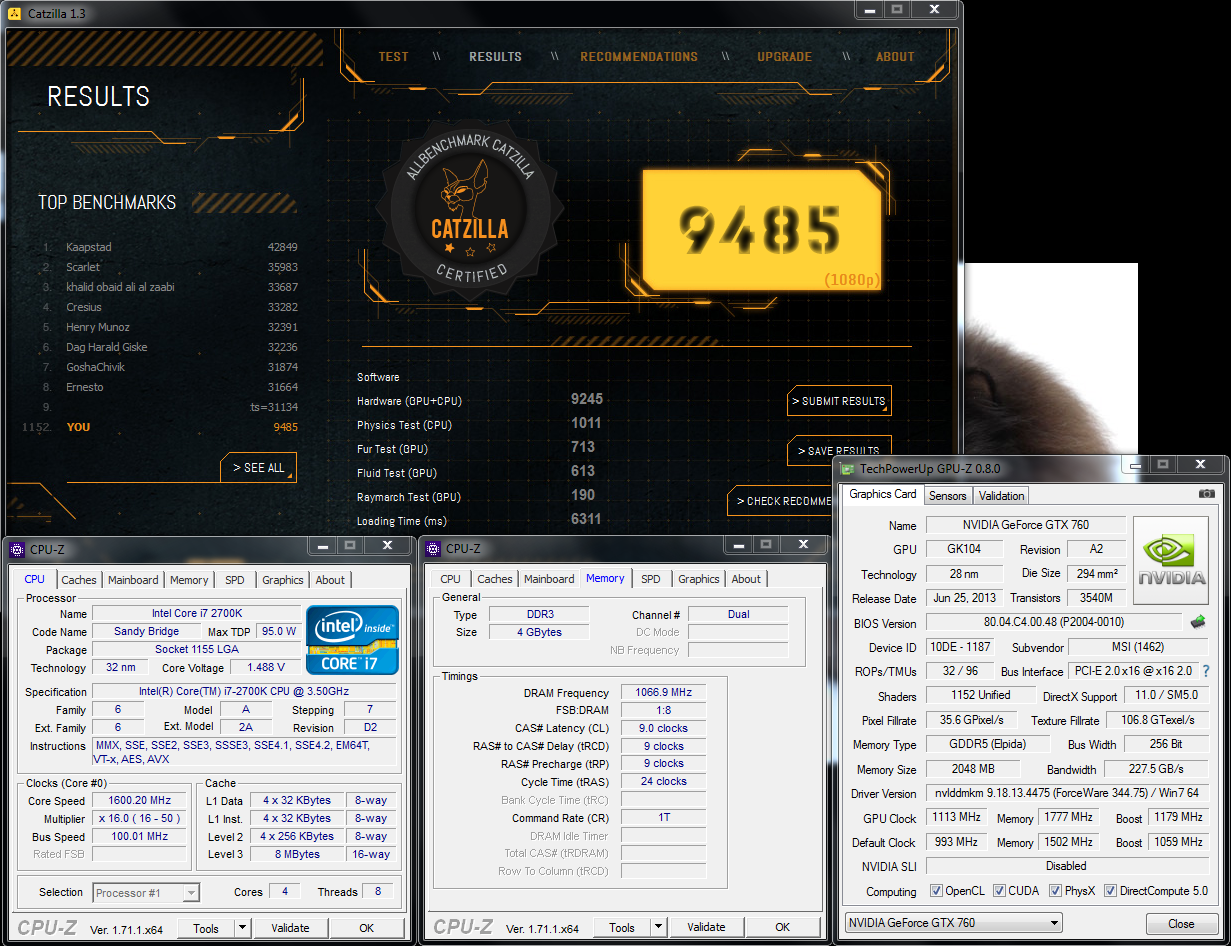
Task: Click the DRAM Frequency value 1066.9 MHz
Action: click(x=663, y=693)
